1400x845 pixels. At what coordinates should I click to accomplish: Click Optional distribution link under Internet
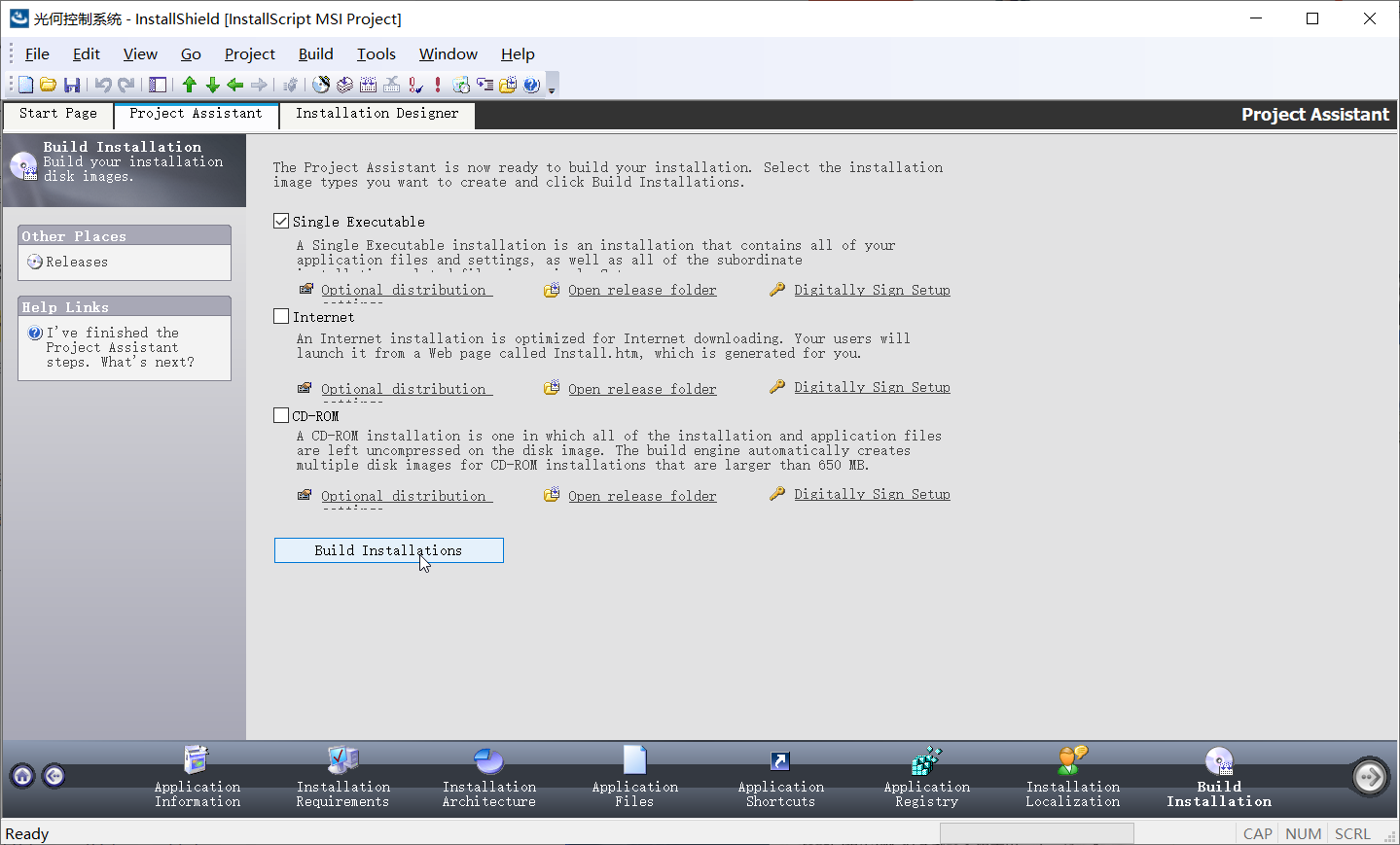coord(404,389)
